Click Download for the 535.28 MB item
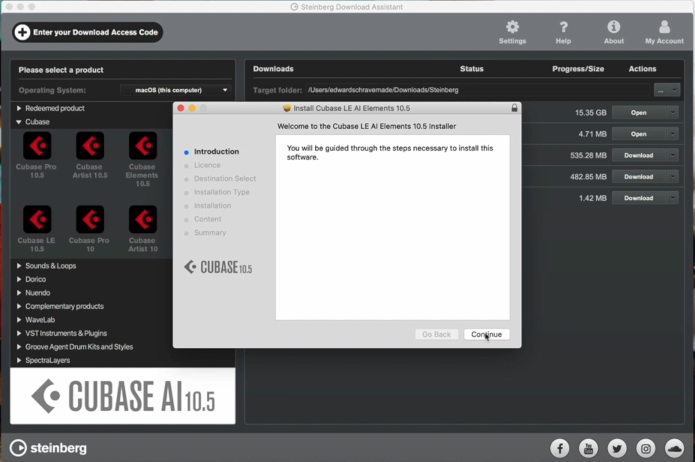The width and height of the screenshot is (695, 462). point(638,155)
